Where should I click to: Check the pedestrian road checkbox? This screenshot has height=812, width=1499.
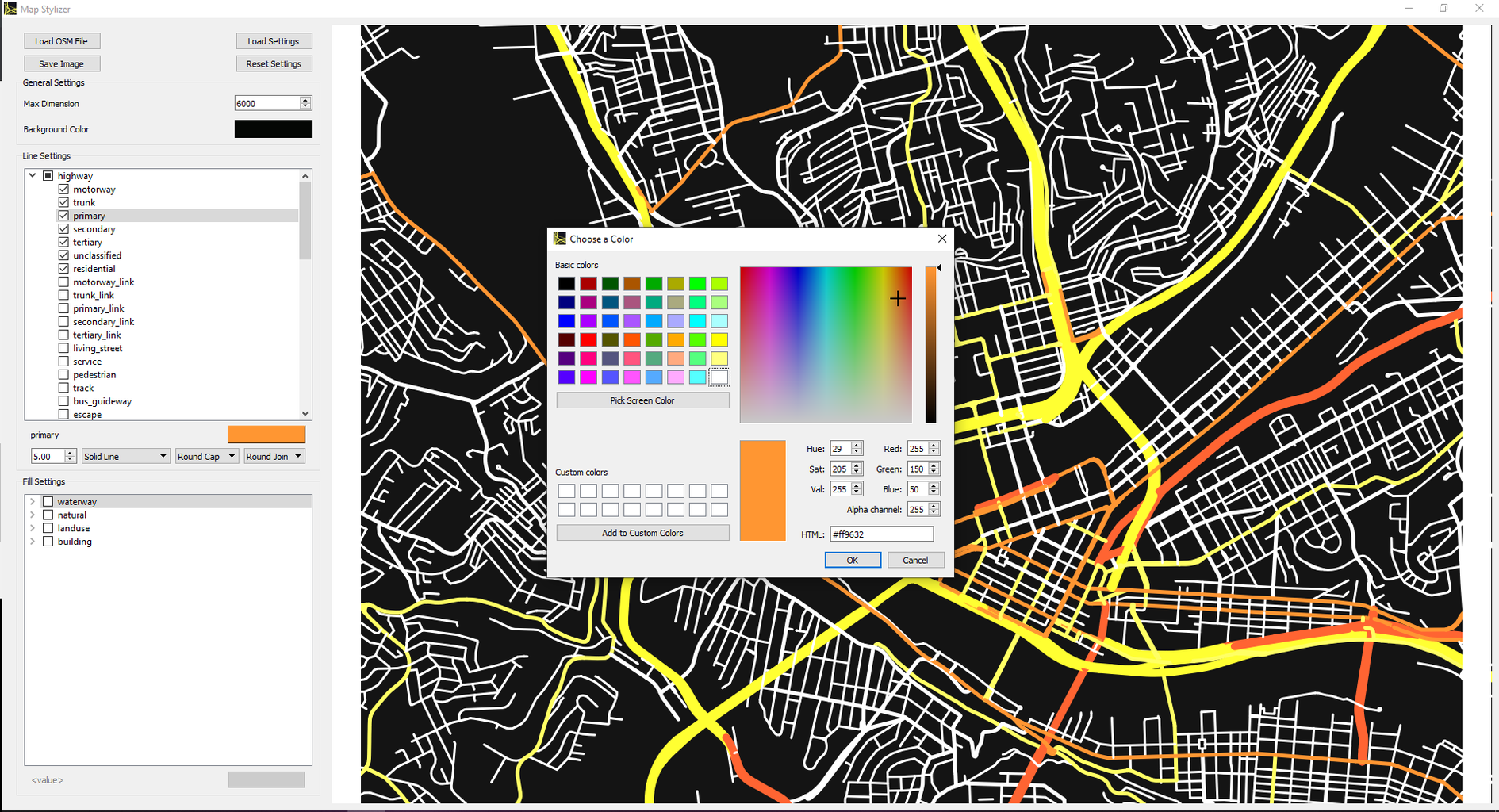click(63, 374)
